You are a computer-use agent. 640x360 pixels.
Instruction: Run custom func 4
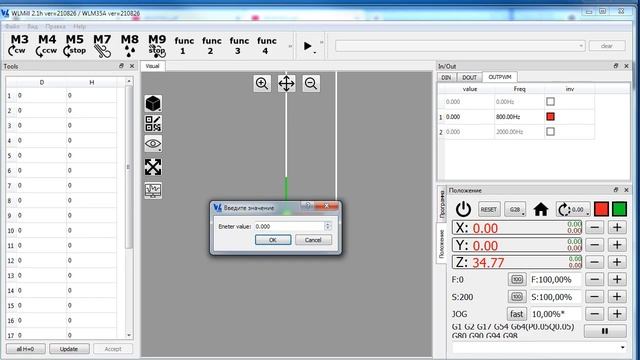click(x=267, y=45)
